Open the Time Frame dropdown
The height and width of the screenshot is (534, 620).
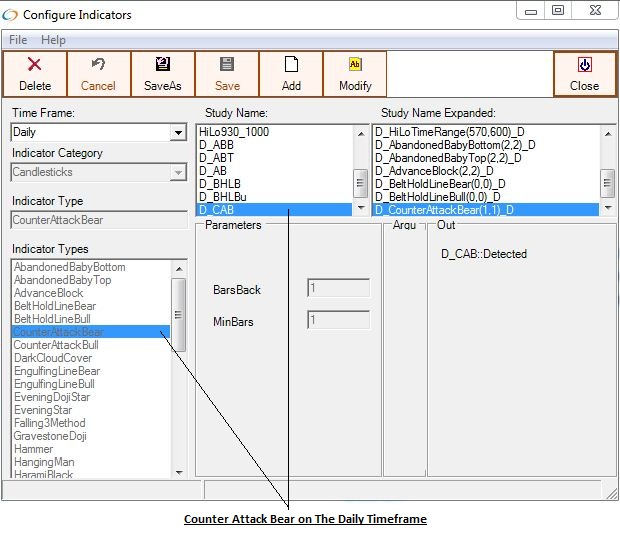pyautogui.click(x=178, y=133)
